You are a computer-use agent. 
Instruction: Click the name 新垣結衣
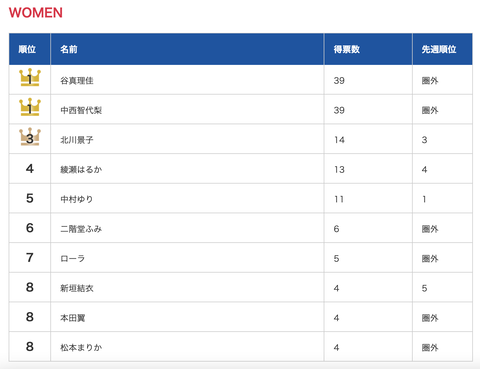coord(77,288)
